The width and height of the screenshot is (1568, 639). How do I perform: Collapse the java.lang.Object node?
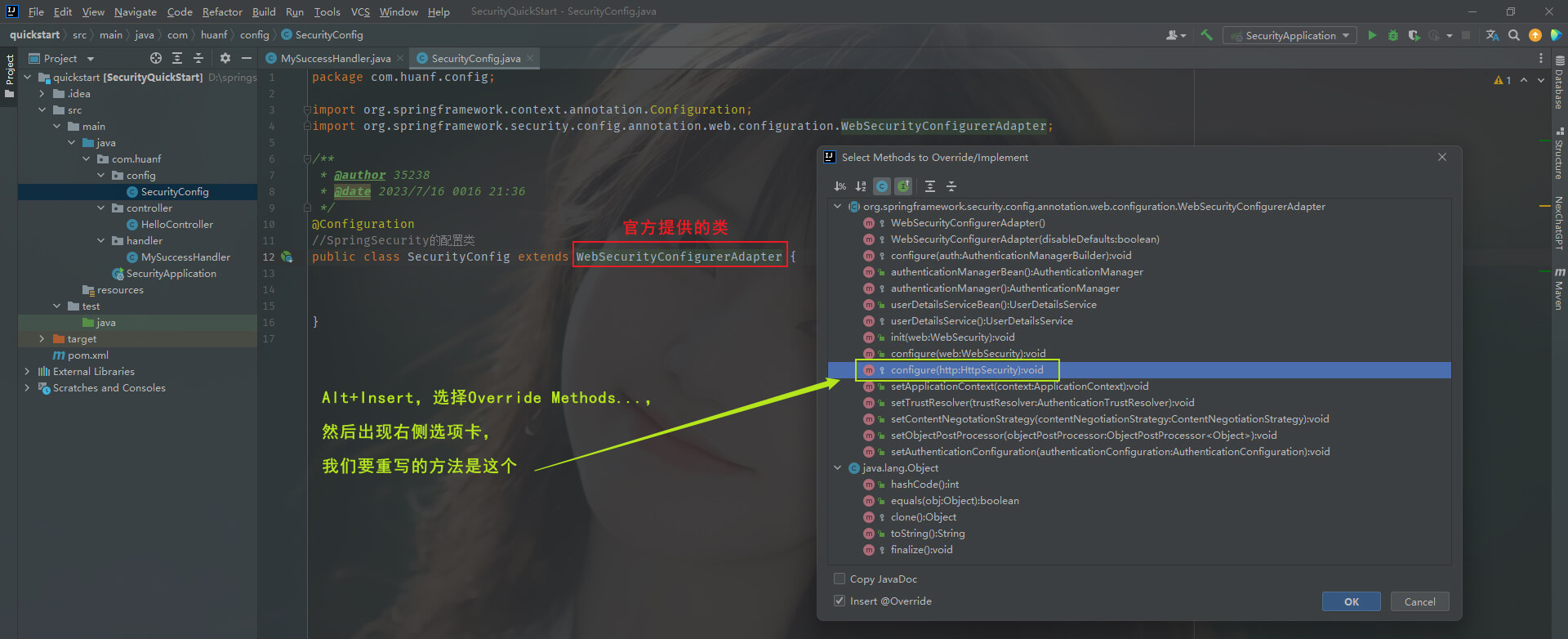(x=837, y=468)
